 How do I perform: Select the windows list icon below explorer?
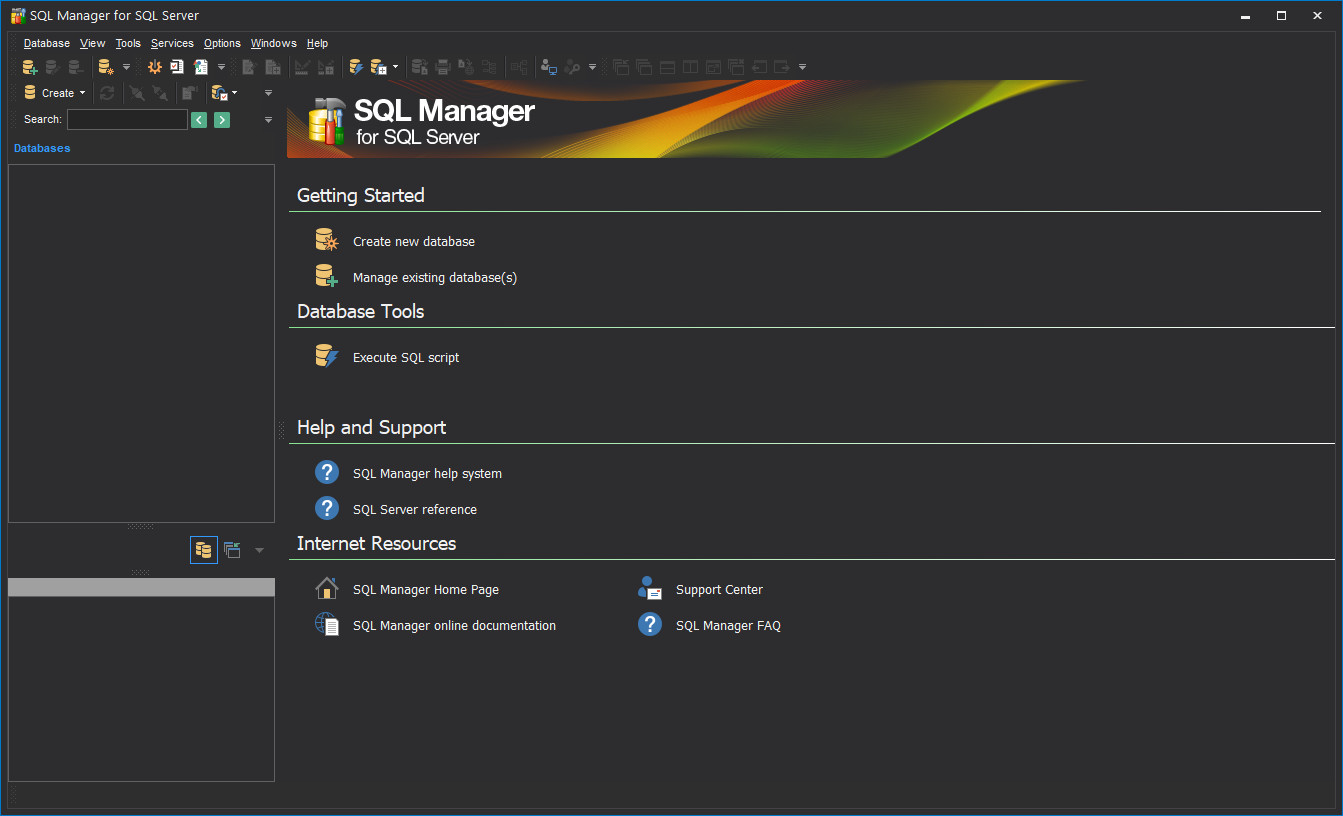point(232,550)
